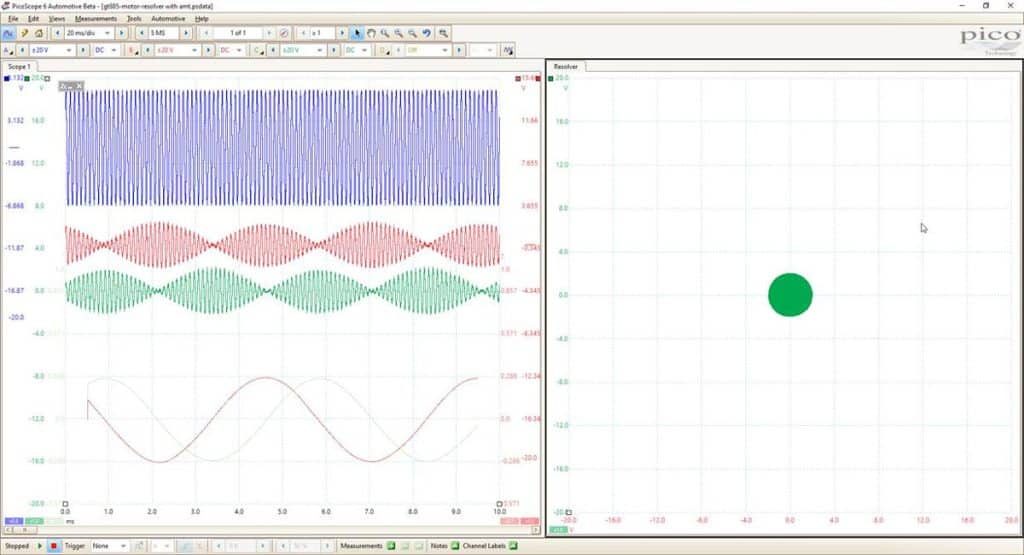
Task: Open the Automotive menu
Action: tap(168, 19)
